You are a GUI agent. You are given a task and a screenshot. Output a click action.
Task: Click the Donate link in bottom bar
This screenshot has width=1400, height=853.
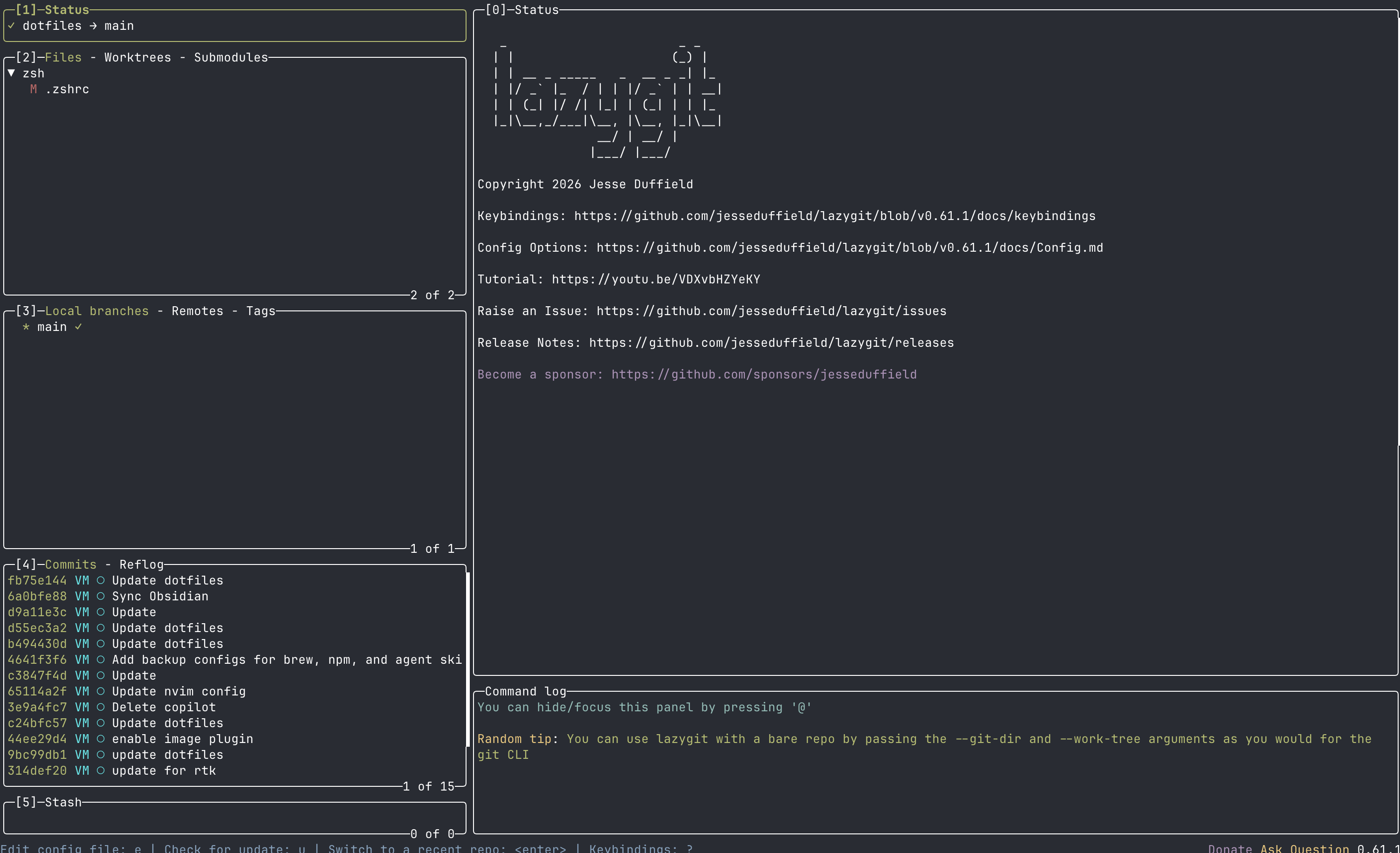(1229, 848)
